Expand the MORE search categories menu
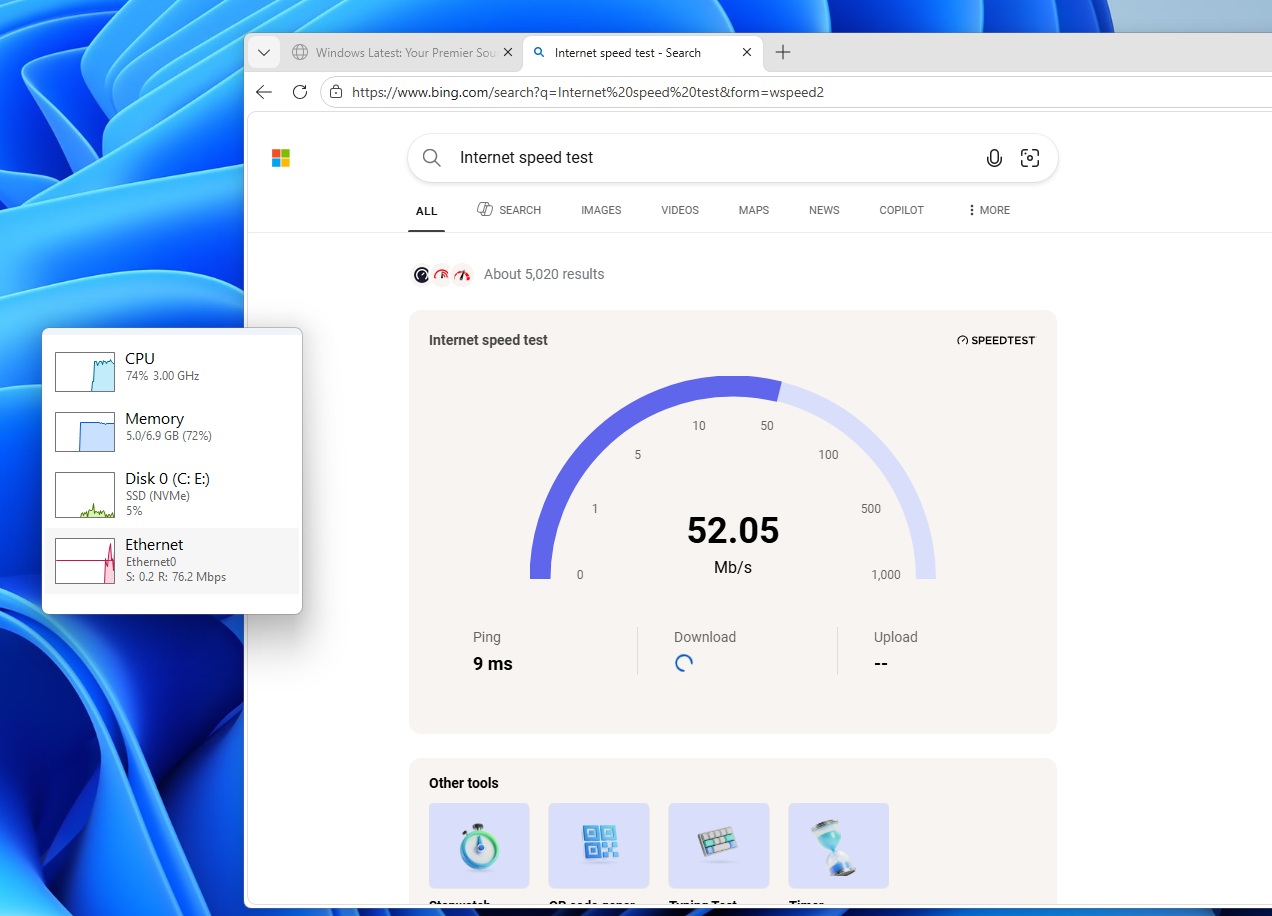Viewport: 1272px width, 916px height. coord(988,210)
